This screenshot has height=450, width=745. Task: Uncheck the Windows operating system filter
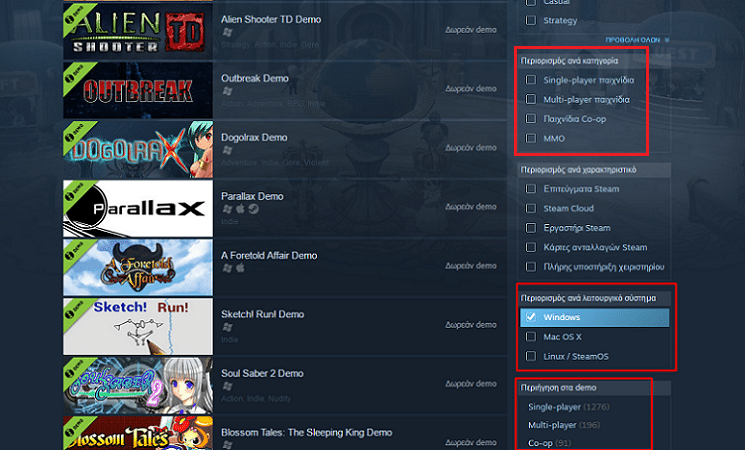click(531, 317)
